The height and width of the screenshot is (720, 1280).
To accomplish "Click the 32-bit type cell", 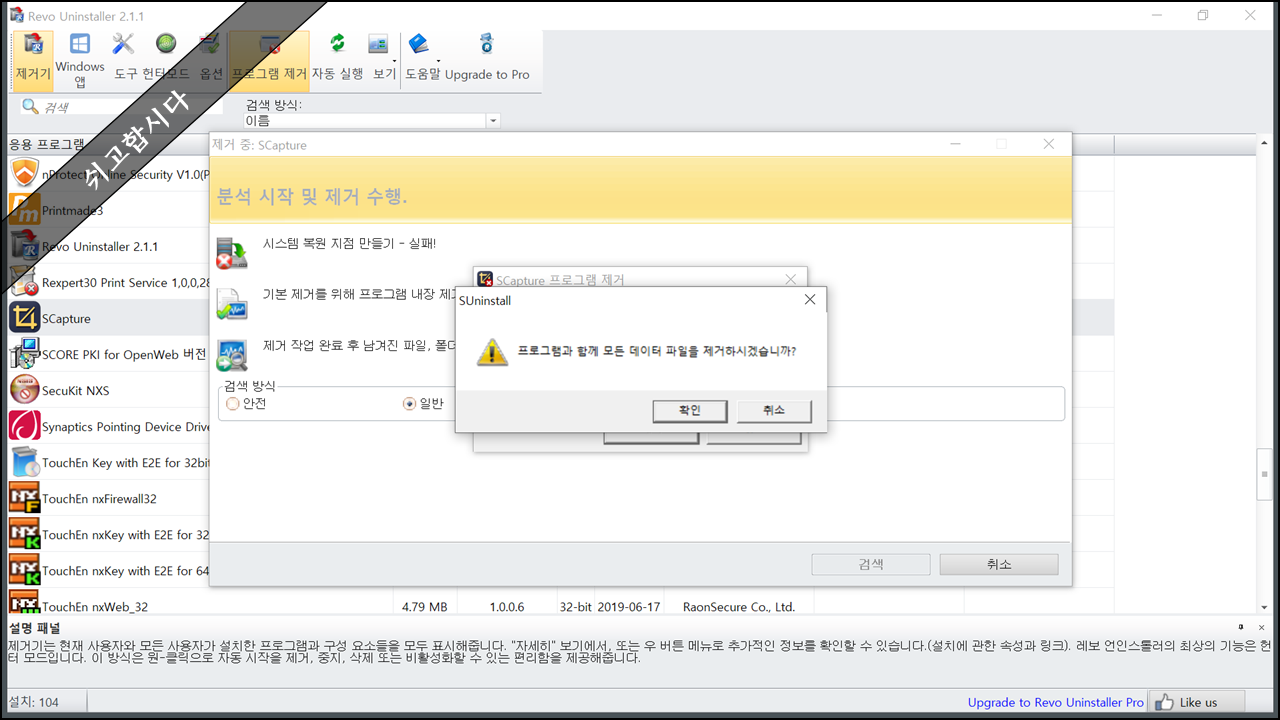I will click(x=576, y=606).
